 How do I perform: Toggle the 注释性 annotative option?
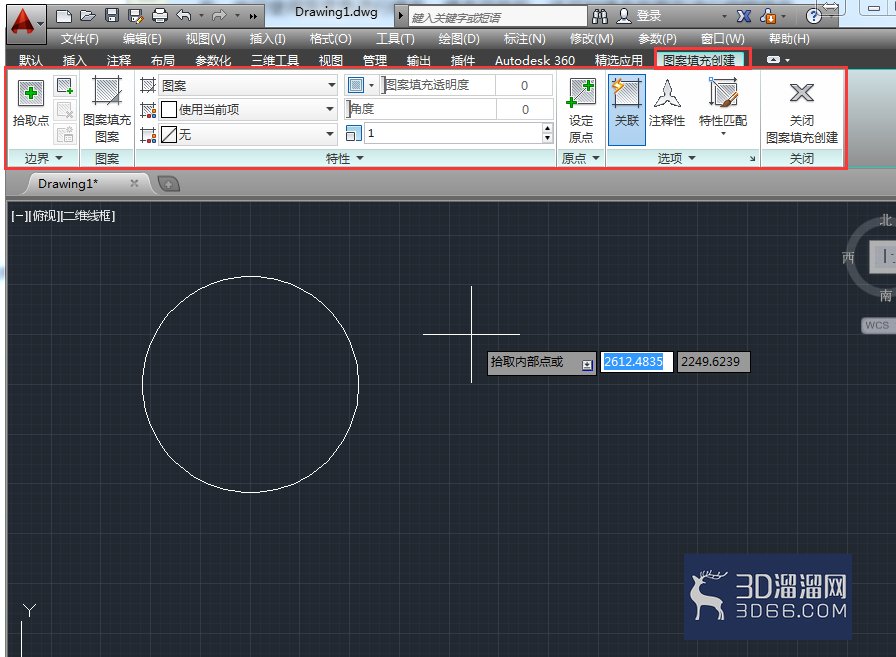pos(666,103)
